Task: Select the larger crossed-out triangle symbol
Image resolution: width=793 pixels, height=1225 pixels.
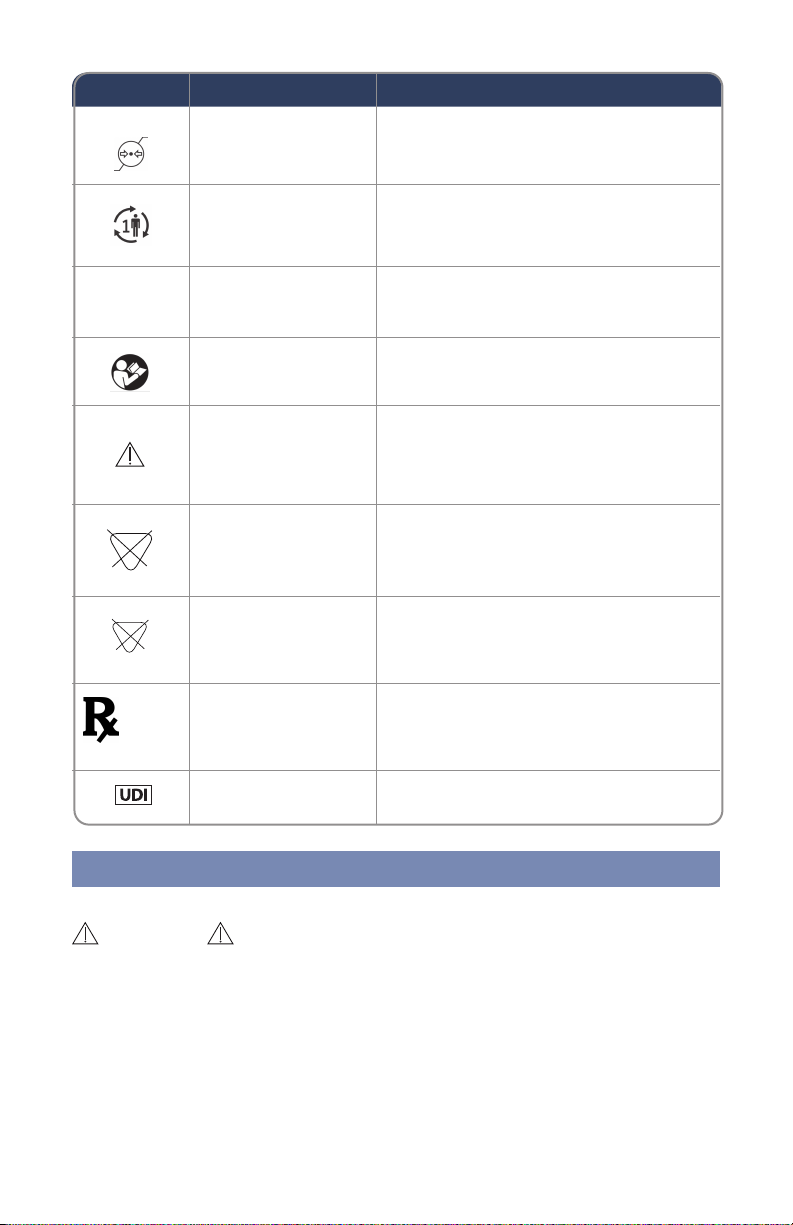Action: click(132, 550)
